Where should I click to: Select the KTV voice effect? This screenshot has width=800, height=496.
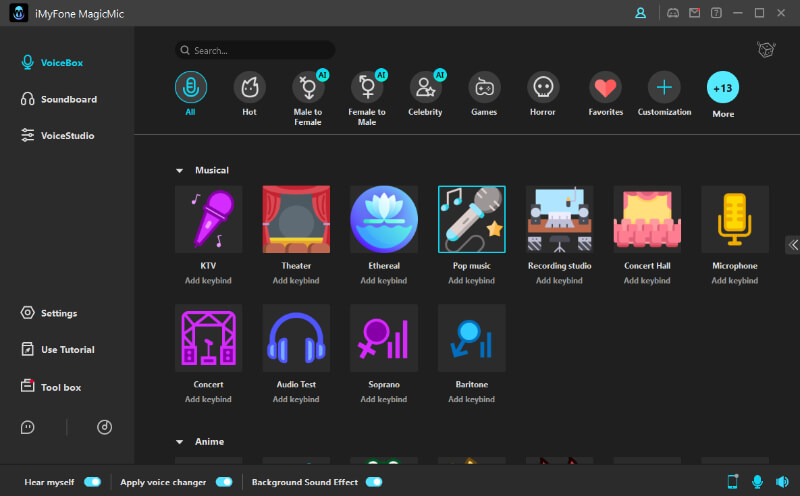[x=208, y=219]
